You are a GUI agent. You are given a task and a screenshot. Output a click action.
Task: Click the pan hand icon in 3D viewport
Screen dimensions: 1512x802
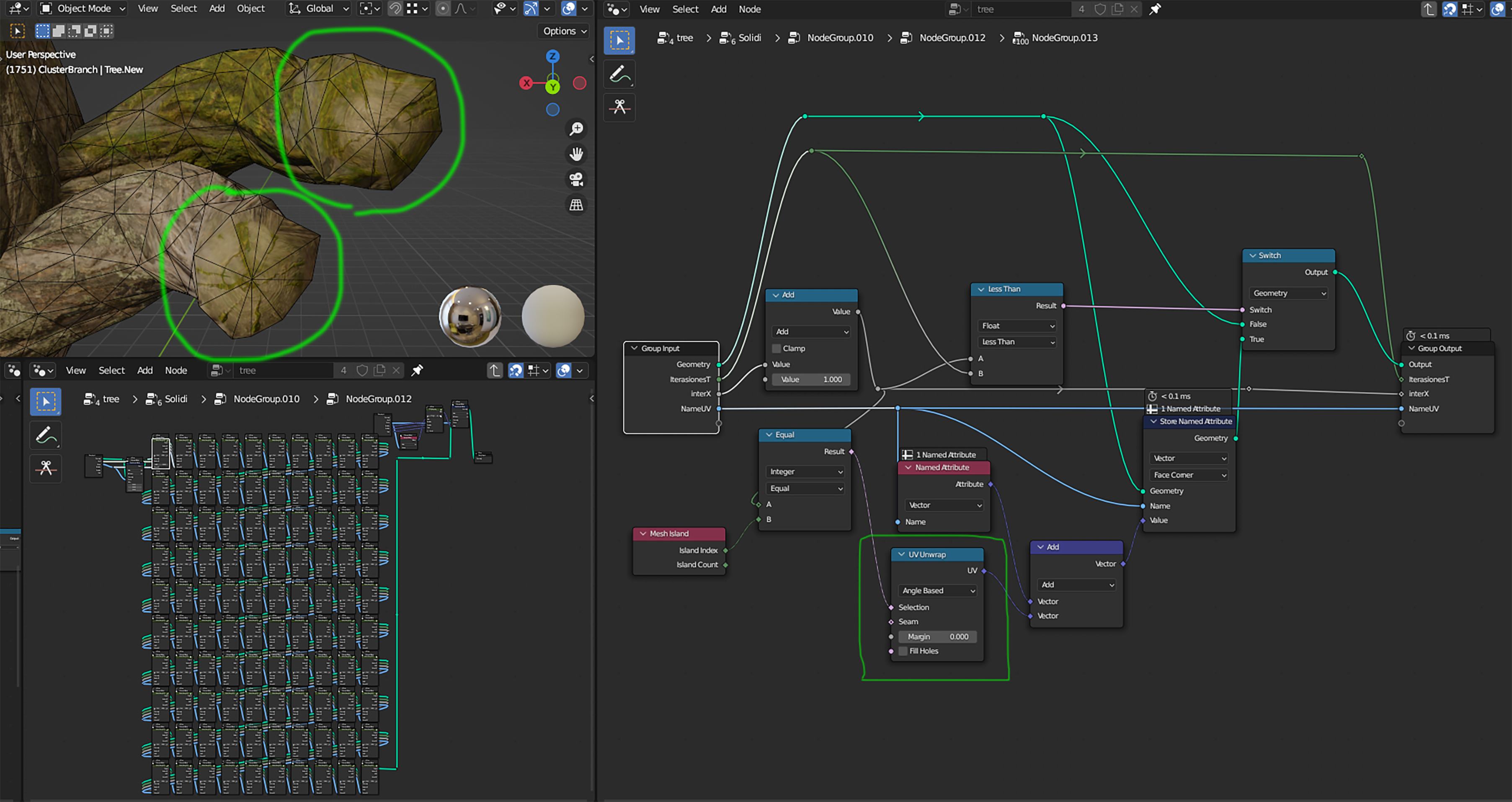(x=576, y=154)
